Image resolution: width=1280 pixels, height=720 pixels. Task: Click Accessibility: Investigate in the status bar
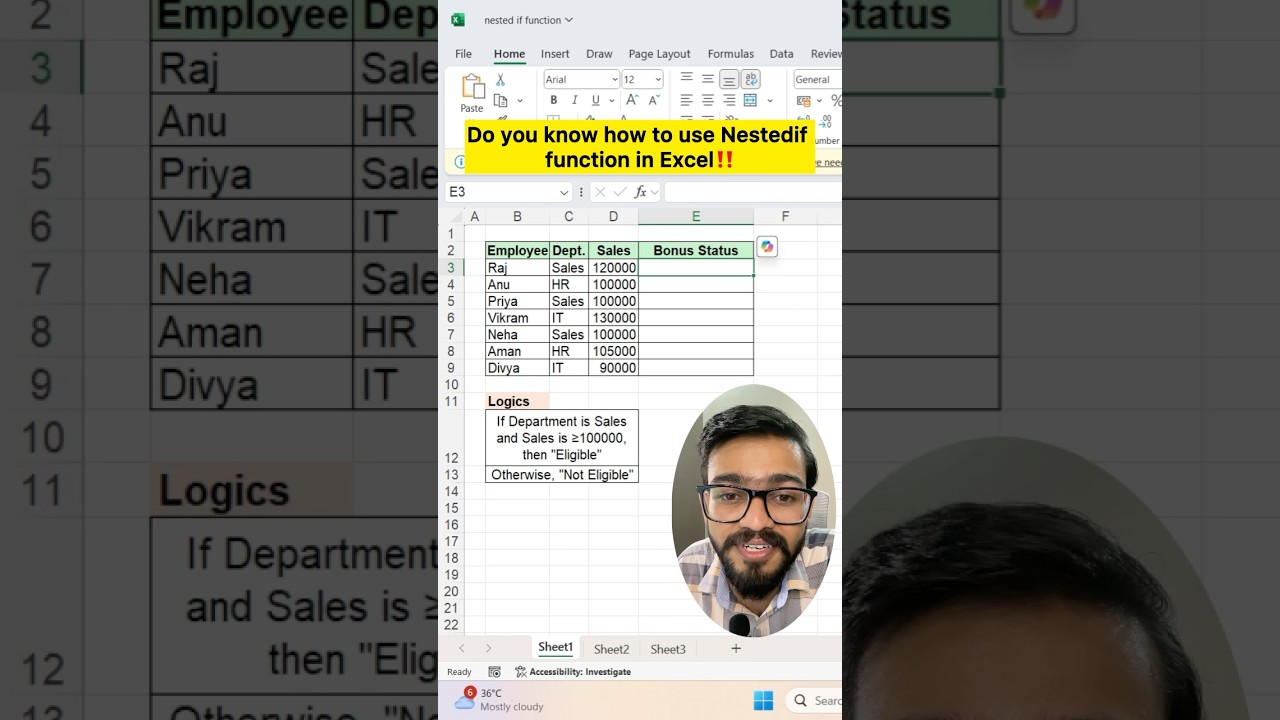pos(573,672)
